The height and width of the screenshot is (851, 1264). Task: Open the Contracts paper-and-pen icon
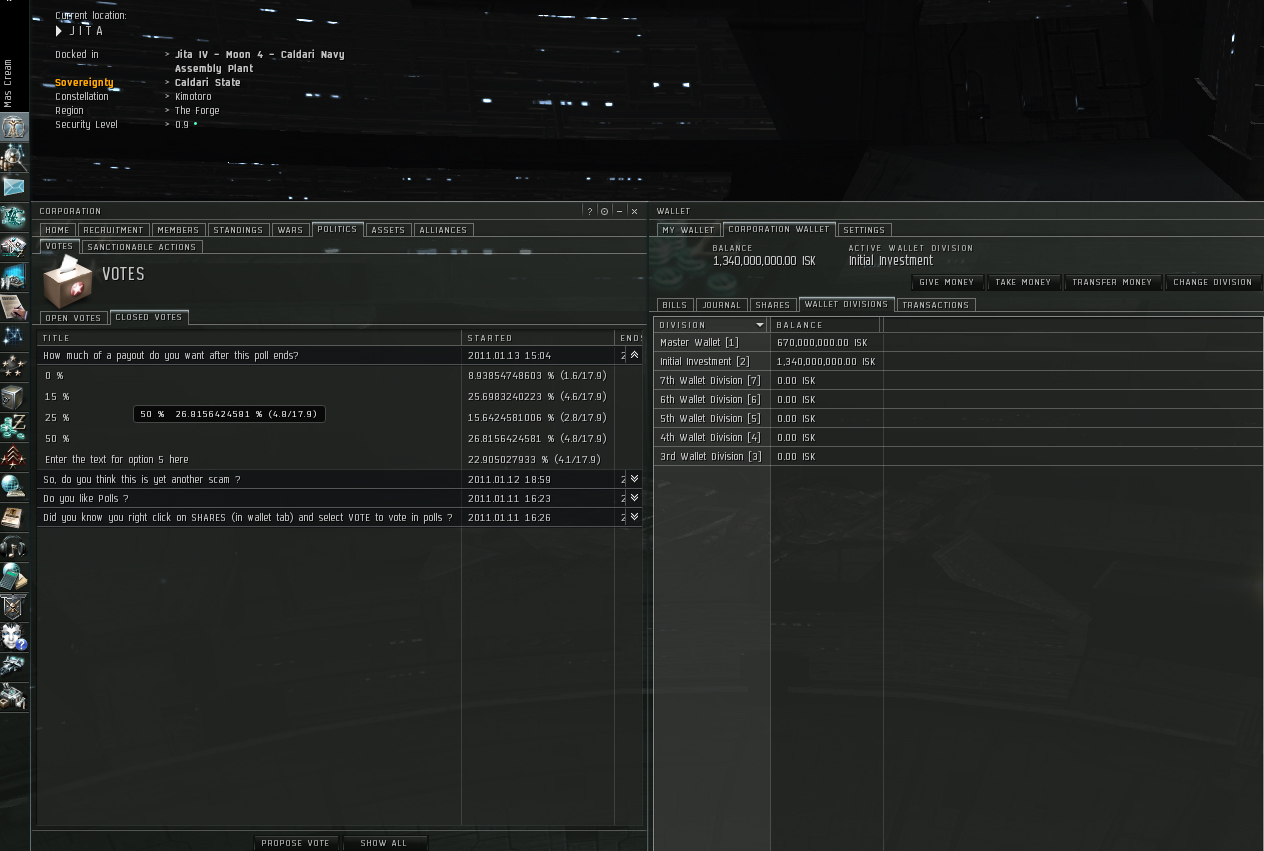pos(14,307)
